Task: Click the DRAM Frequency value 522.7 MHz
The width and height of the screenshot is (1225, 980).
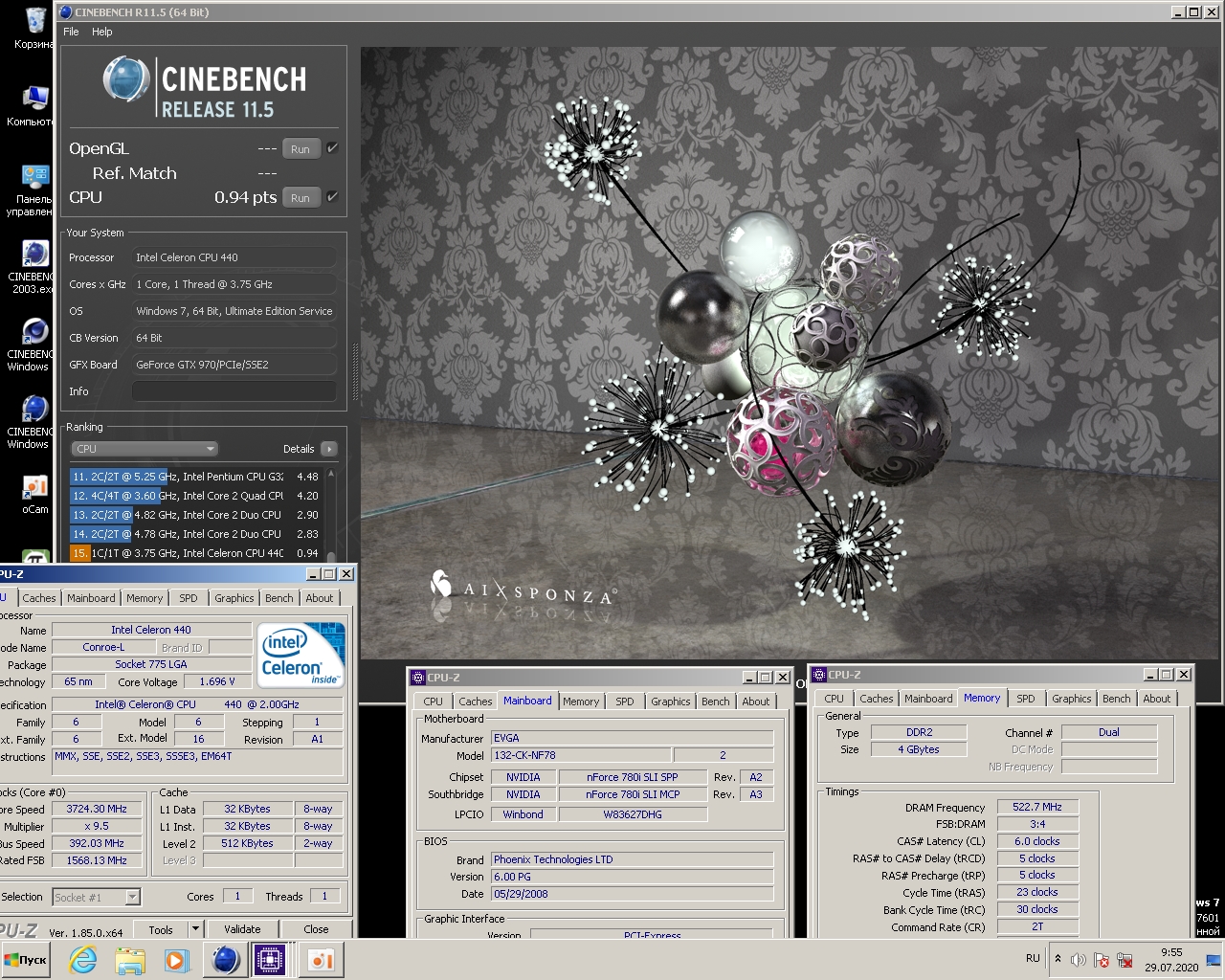Action: click(1037, 807)
